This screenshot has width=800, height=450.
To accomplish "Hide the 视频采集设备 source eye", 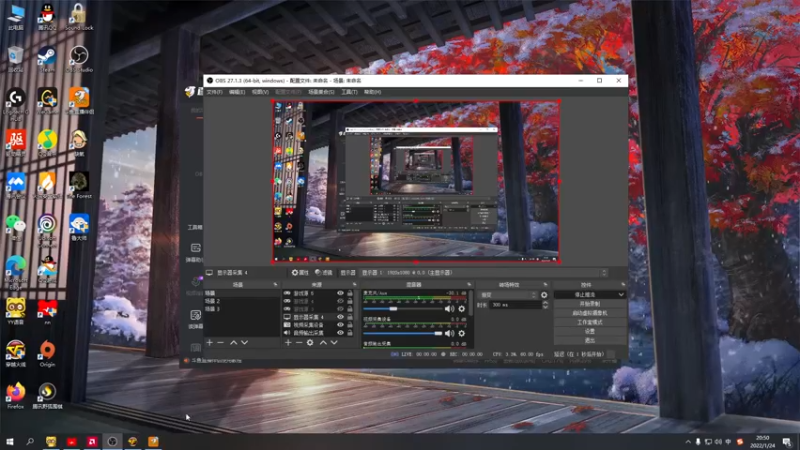I will 340,324.
